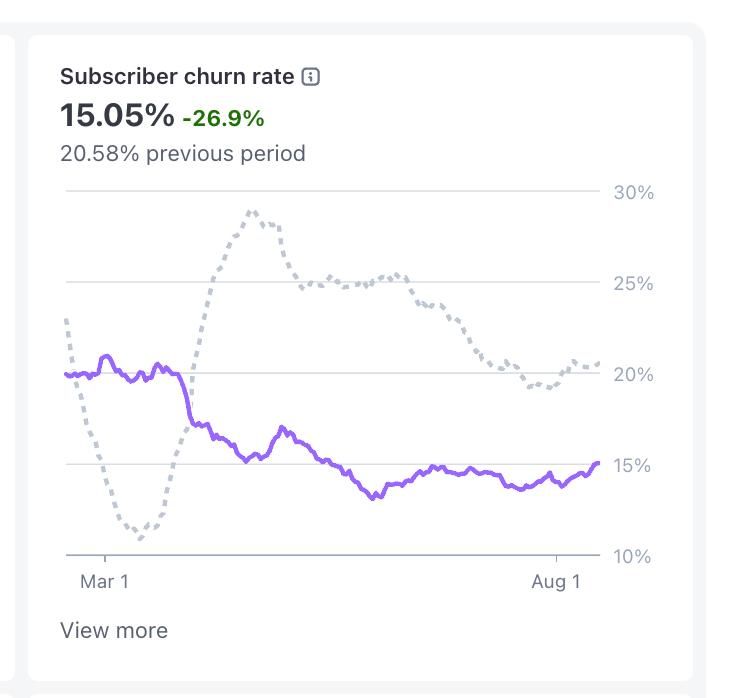Image resolution: width=732 pixels, height=698 pixels.
Task: Click the 15% y-axis label
Action: (633, 465)
